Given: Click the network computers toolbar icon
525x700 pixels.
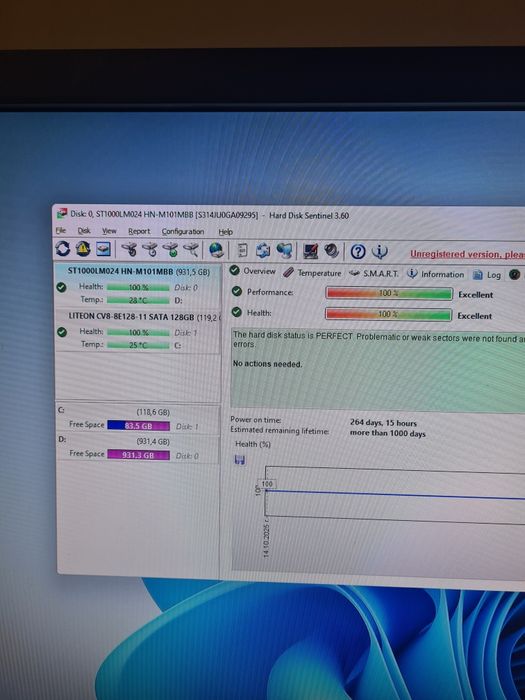Looking at the screenshot, I should pos(284,251).
